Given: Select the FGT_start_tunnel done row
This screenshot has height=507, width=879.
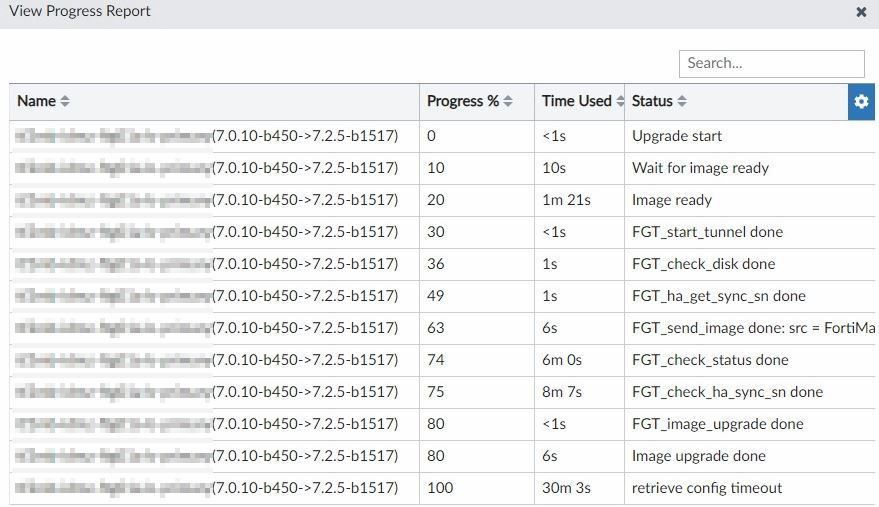Looking at the screenshot, I should pyautogui.click(x=707, y=232).
